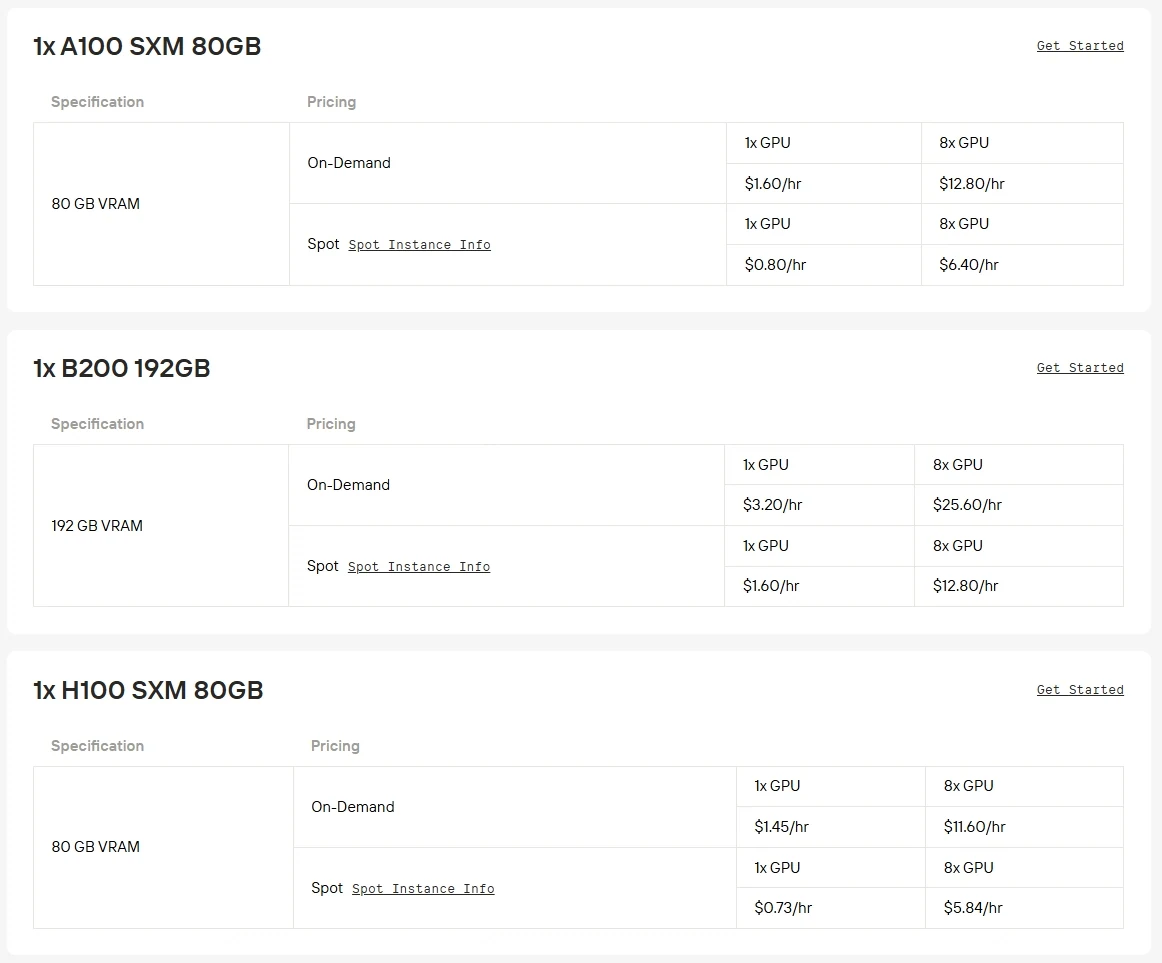The height and width of the screenshot is (963, 1162).
Task: Click Specification header in A100 section
Action: [98, 102]
